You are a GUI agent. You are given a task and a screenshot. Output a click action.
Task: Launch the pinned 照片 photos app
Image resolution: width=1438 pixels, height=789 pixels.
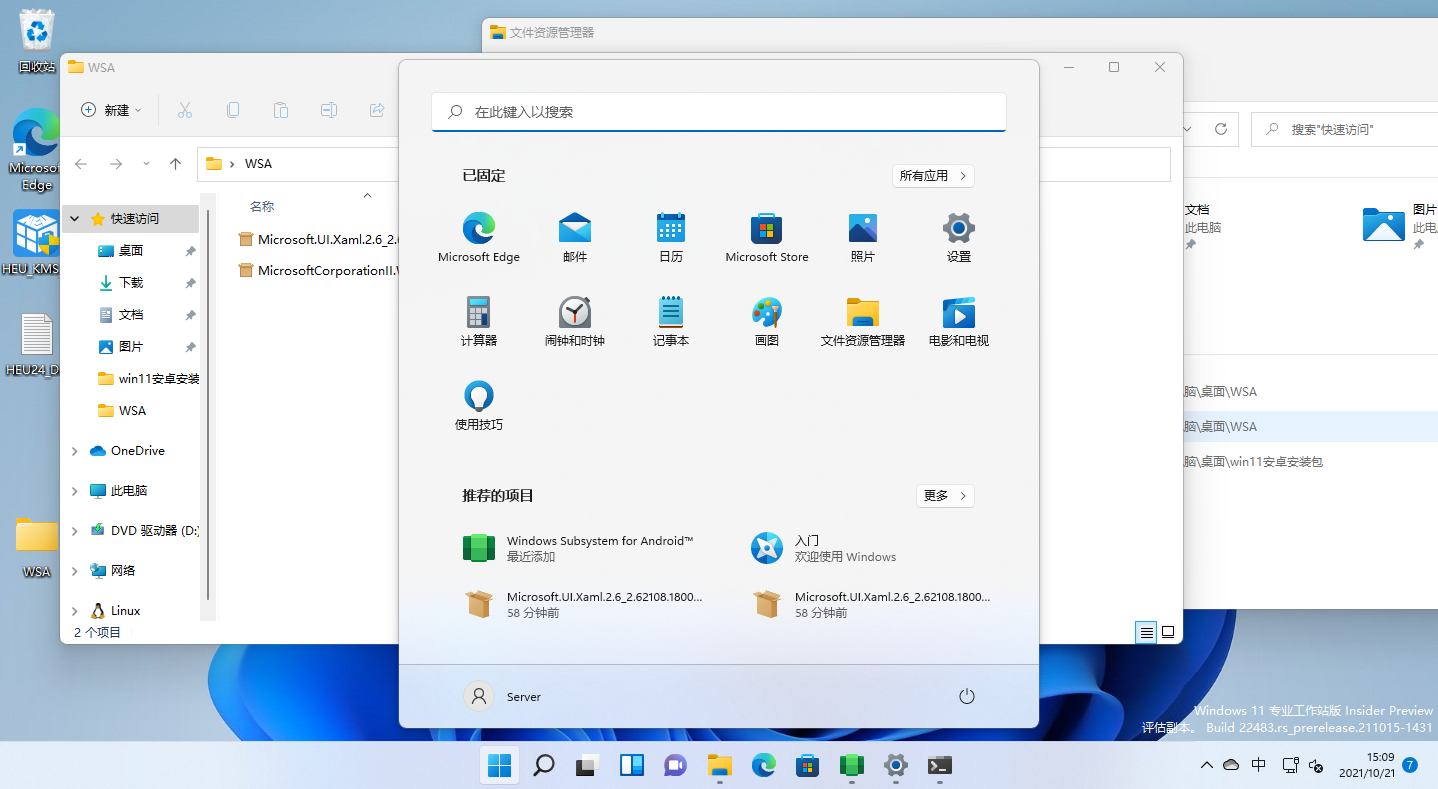(863, 237)
